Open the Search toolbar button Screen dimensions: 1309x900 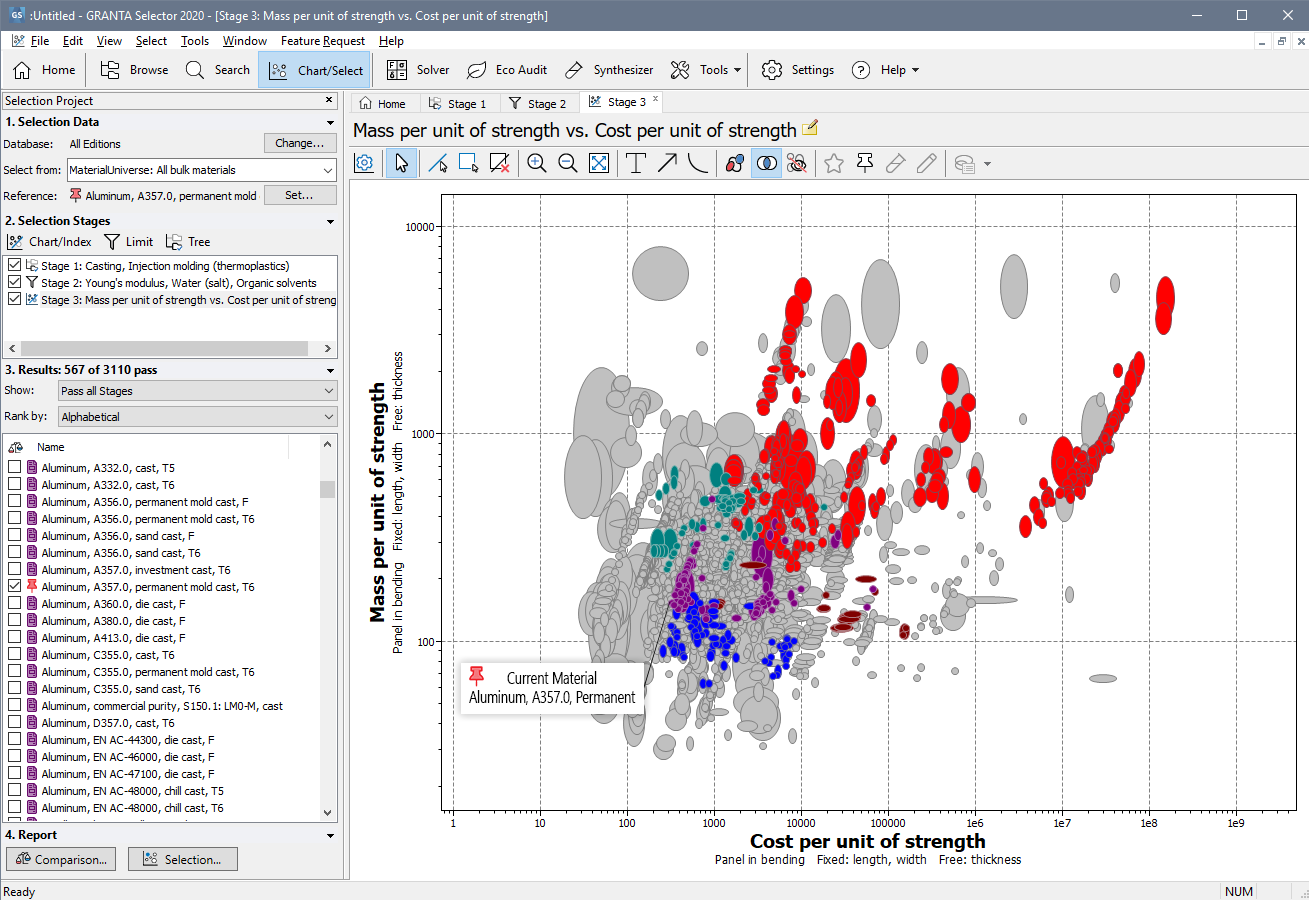[218, 70]
